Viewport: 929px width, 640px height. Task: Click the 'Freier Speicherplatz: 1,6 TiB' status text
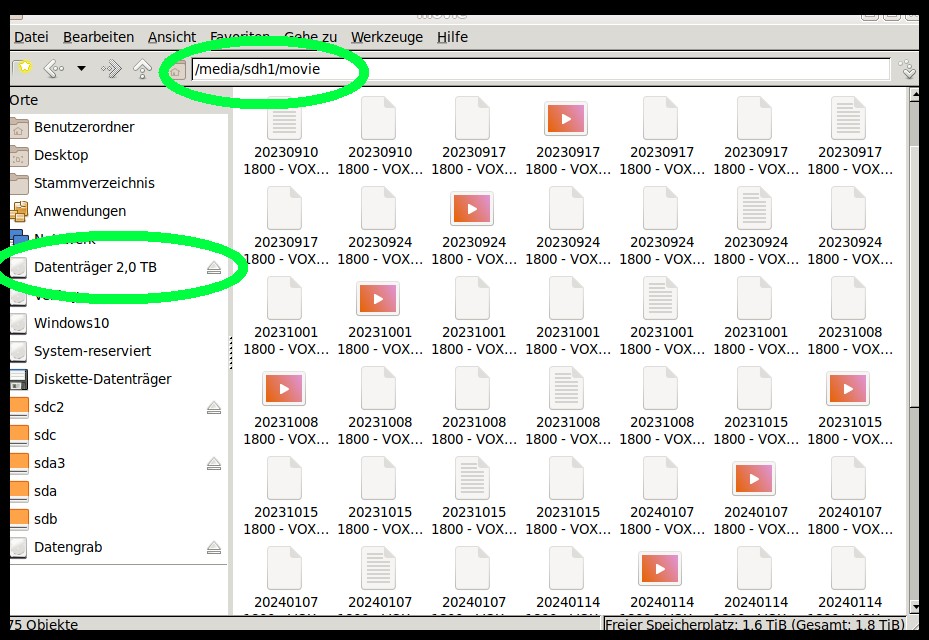click(755, 625)
